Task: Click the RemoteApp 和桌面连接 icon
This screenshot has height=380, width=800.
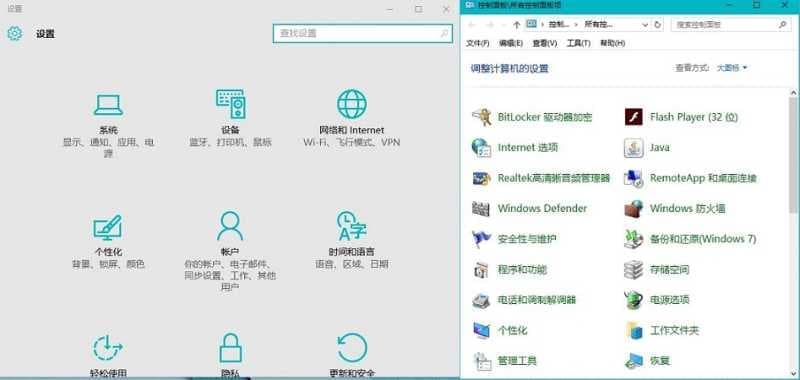Action: click(x=634, y=178)
